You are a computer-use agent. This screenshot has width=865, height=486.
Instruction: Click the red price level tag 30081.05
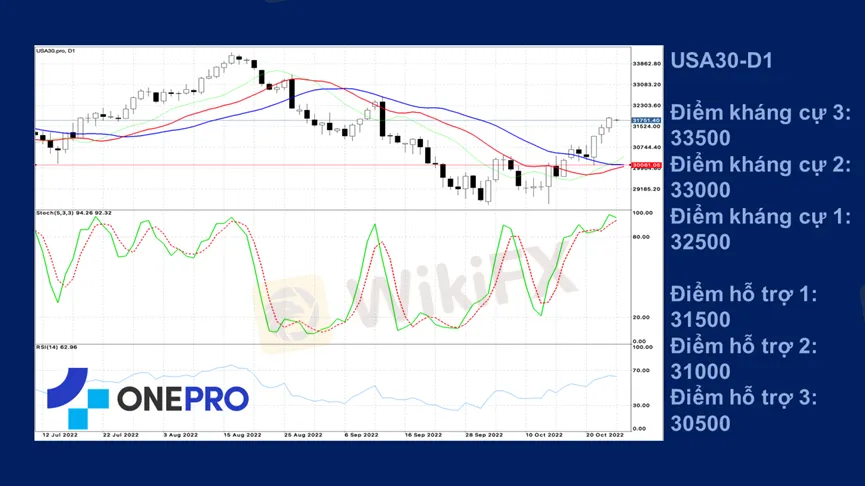[646, 165]
